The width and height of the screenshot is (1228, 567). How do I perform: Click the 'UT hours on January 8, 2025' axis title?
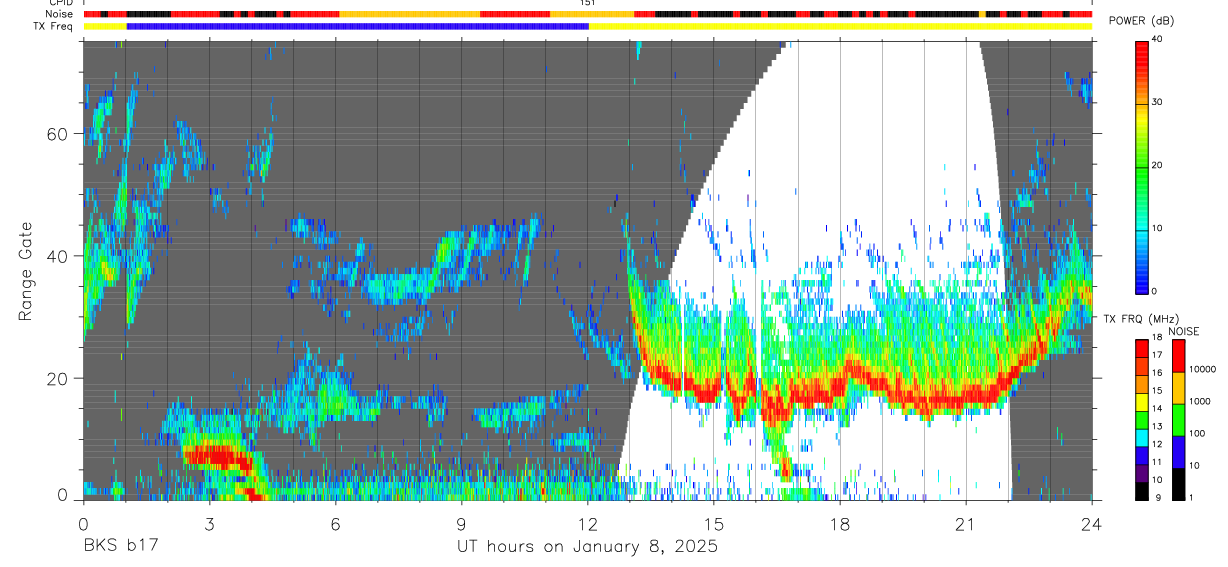coord(588,547)
